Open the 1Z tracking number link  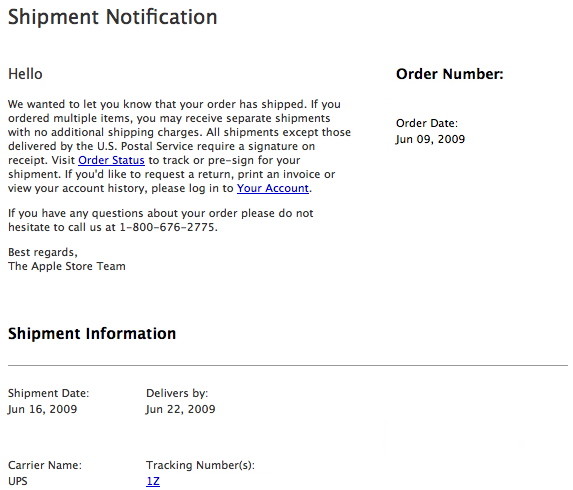[x=153, y=481]
